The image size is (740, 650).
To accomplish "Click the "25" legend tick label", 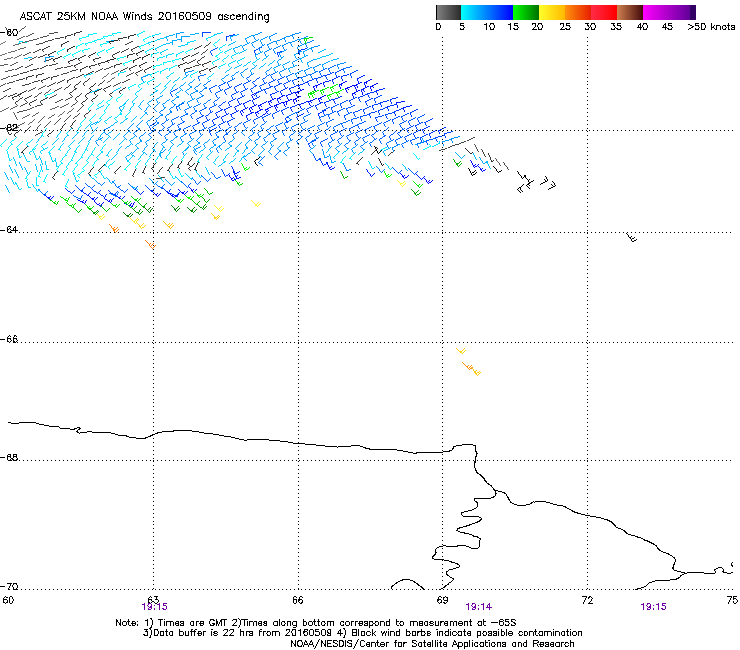I will tap(565, 27).
